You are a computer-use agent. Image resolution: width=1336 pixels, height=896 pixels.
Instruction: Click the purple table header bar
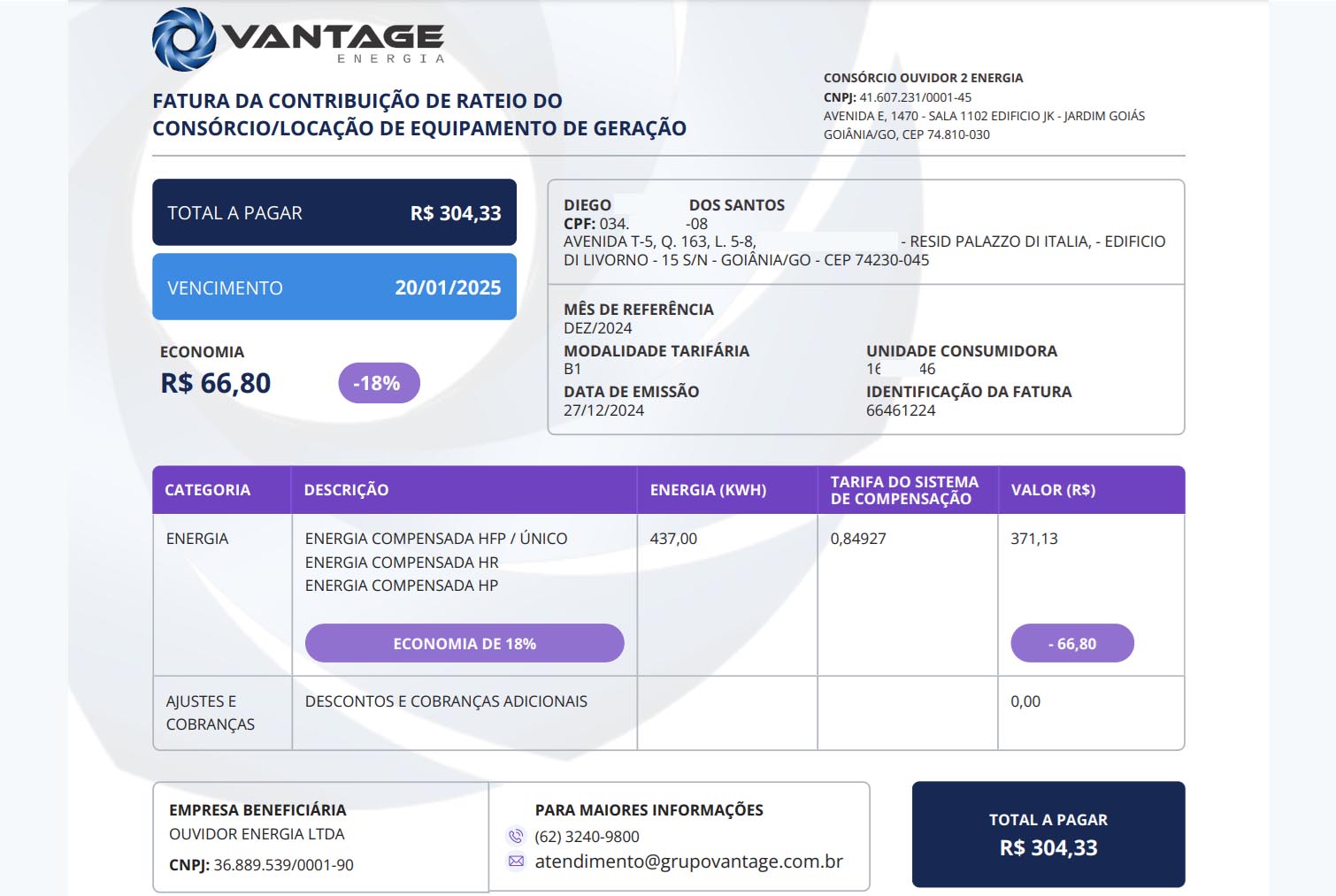(x=669, y=489)
